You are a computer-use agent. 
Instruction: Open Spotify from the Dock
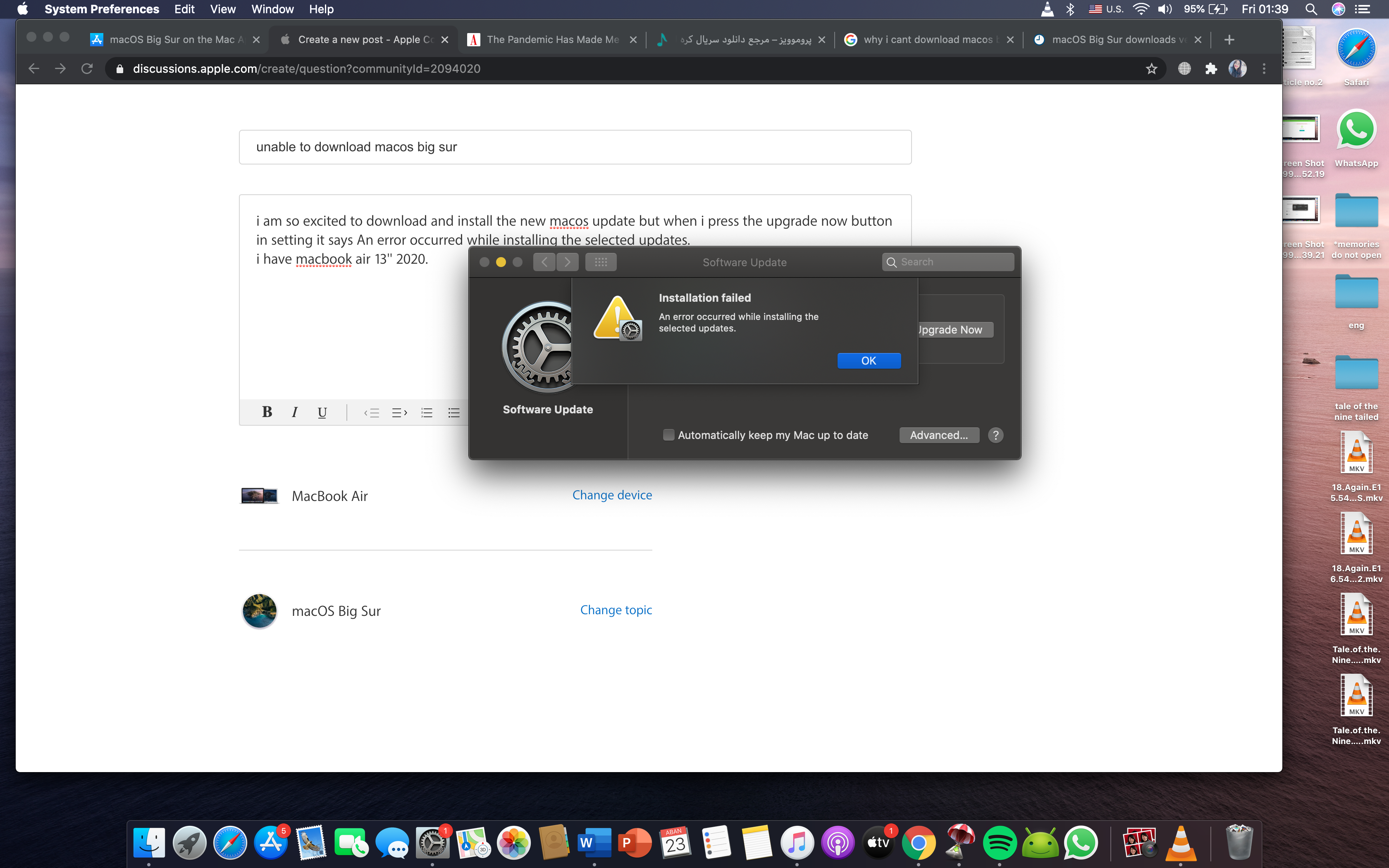[x=999, y=843]
